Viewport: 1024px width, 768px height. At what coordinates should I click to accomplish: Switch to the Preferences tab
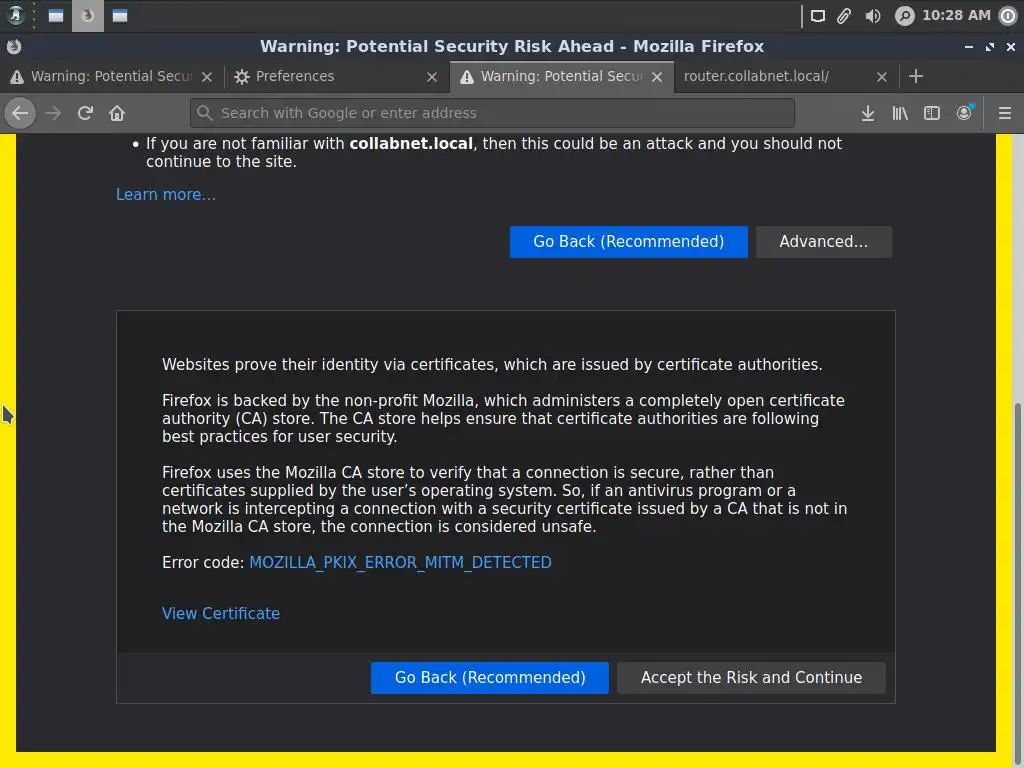pos(336,76)
